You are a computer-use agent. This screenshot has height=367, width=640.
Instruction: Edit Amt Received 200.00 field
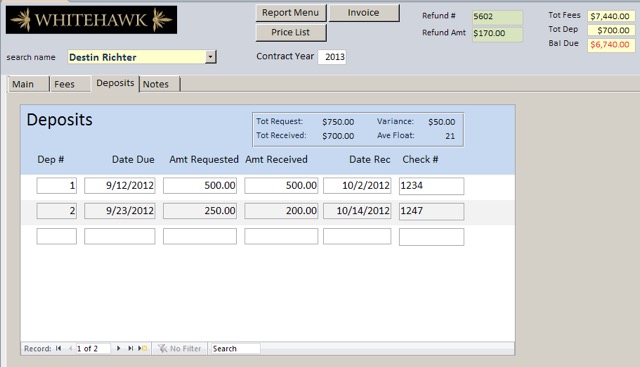coord(281,211)
